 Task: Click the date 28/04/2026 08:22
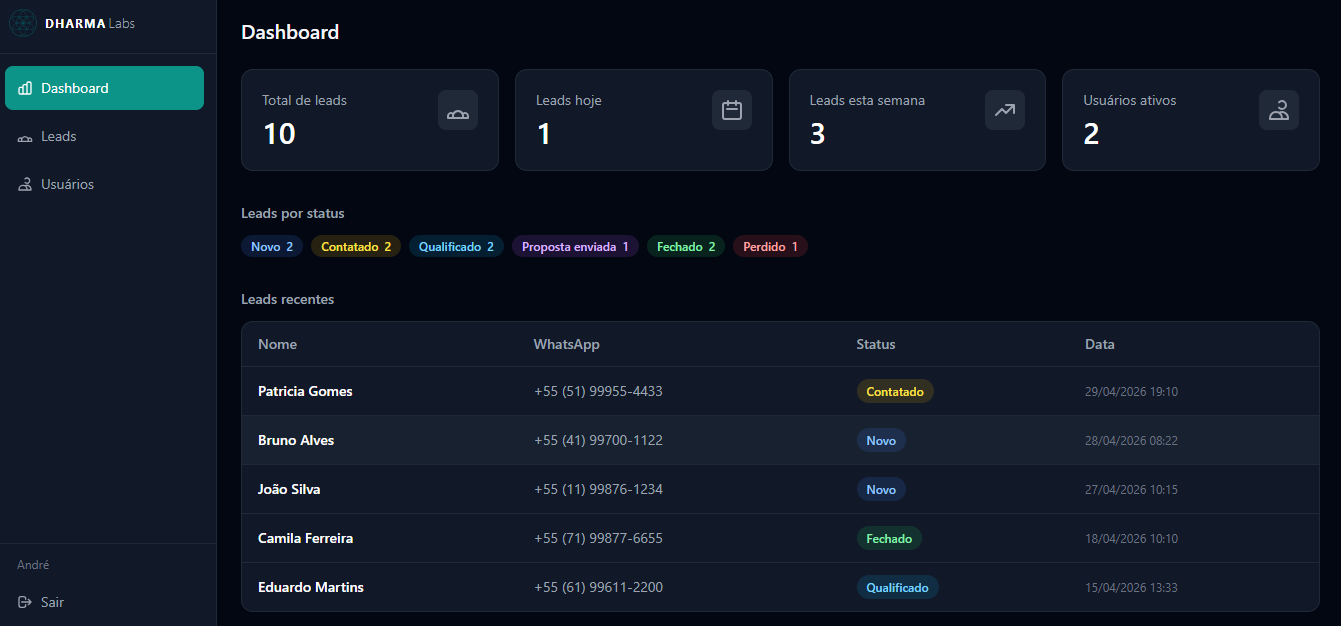click(x=1131, y=440)
